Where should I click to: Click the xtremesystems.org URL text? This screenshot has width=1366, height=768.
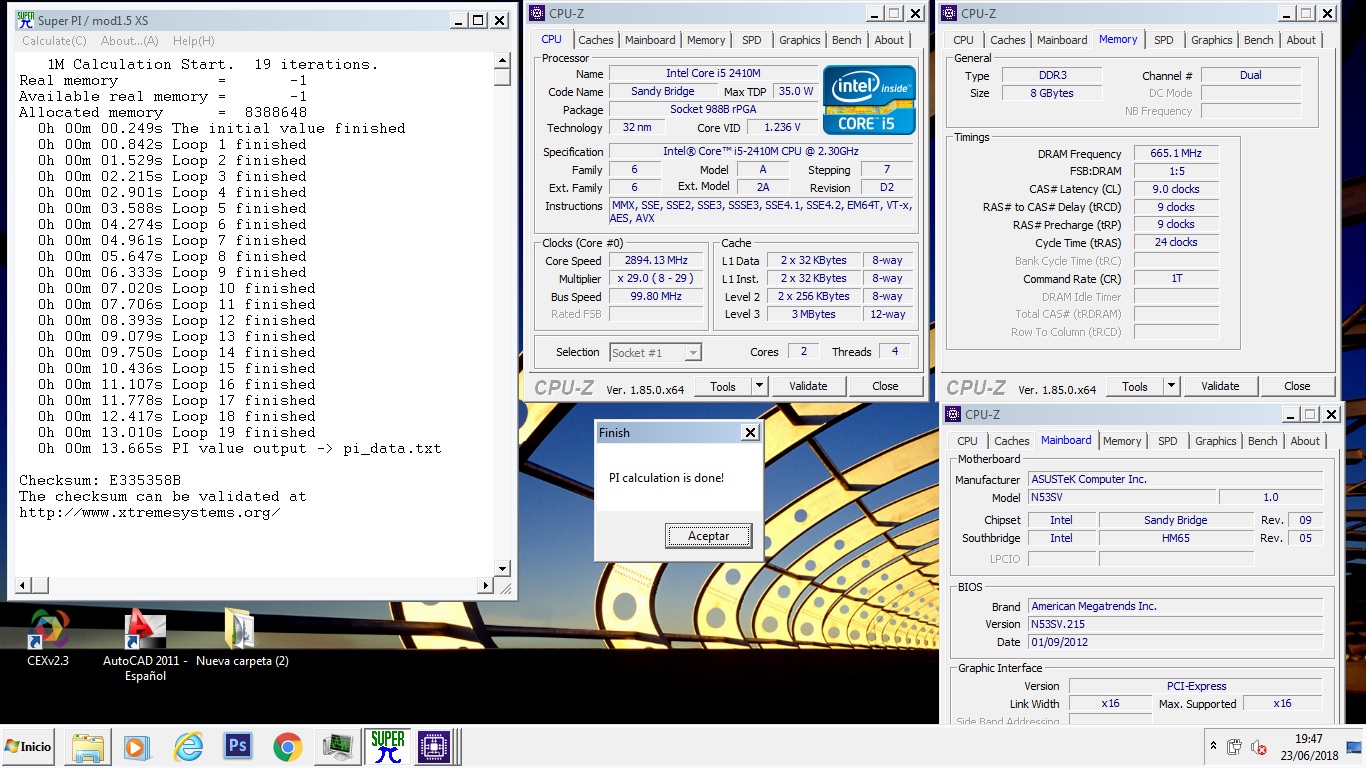click(150, 513)
